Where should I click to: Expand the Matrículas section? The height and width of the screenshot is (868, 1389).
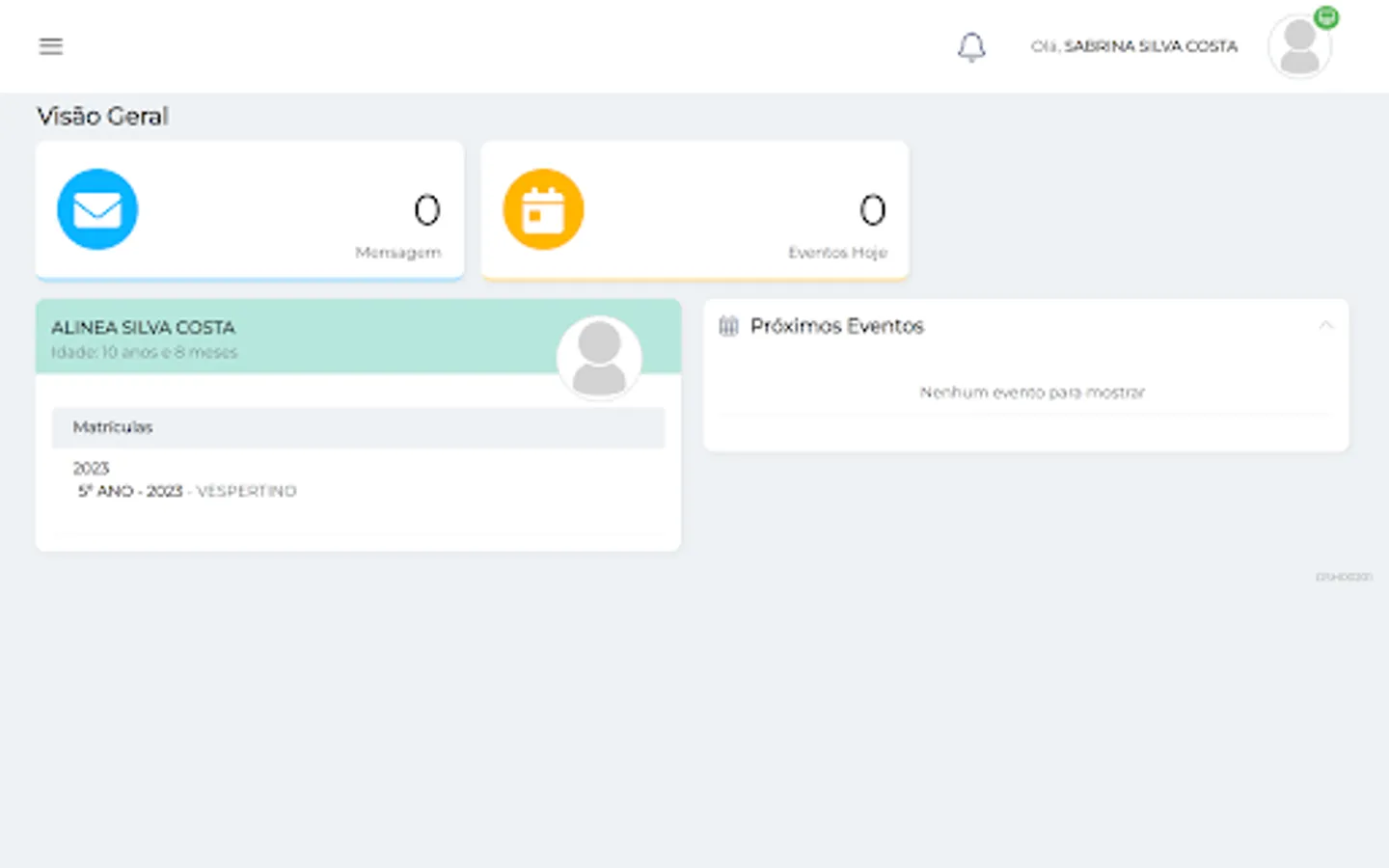pyautogui.click(x=112, y=427)
